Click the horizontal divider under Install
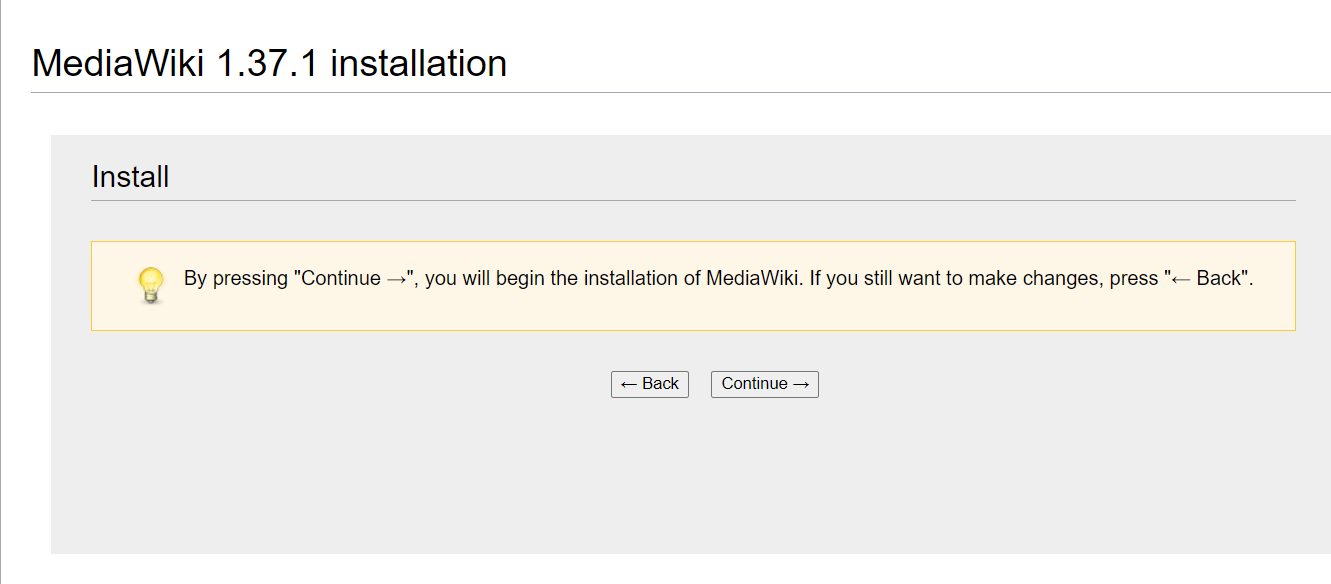Image resolution: width=1331 pixels, height=584 pixels. [x=695, y=199]
